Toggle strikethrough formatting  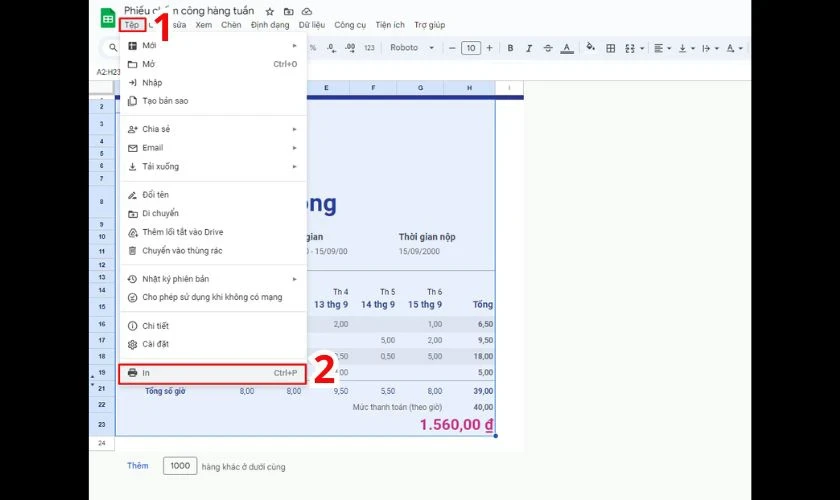coord(548,48)
